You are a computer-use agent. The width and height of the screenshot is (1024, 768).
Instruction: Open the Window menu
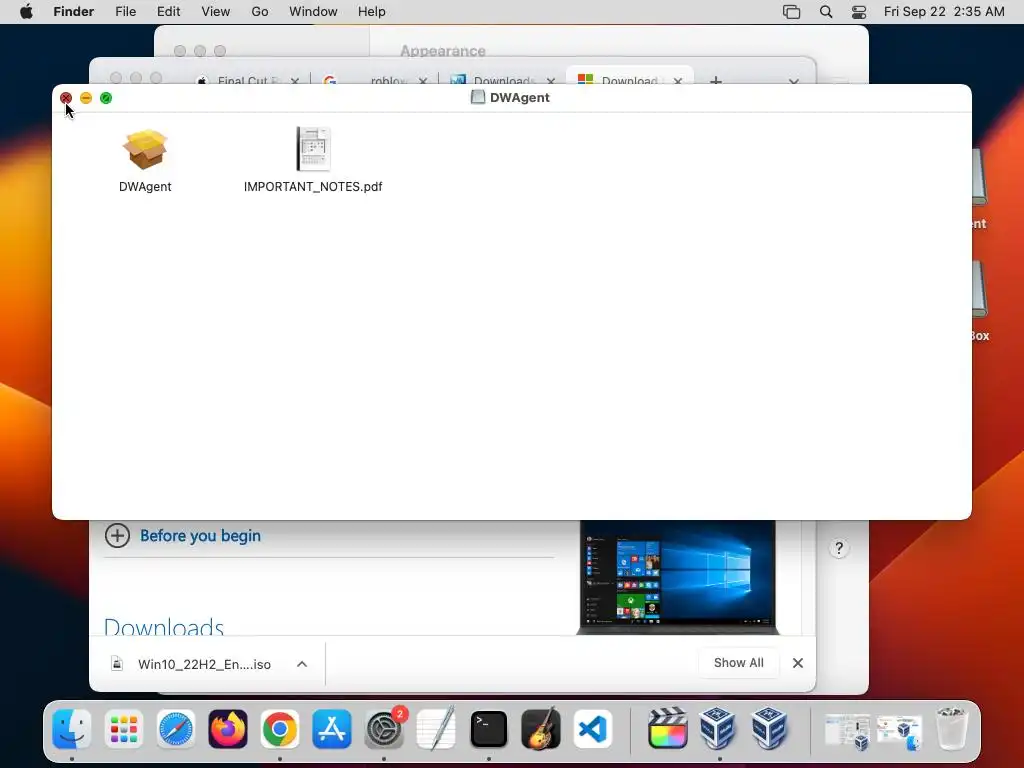click(313, 12)
